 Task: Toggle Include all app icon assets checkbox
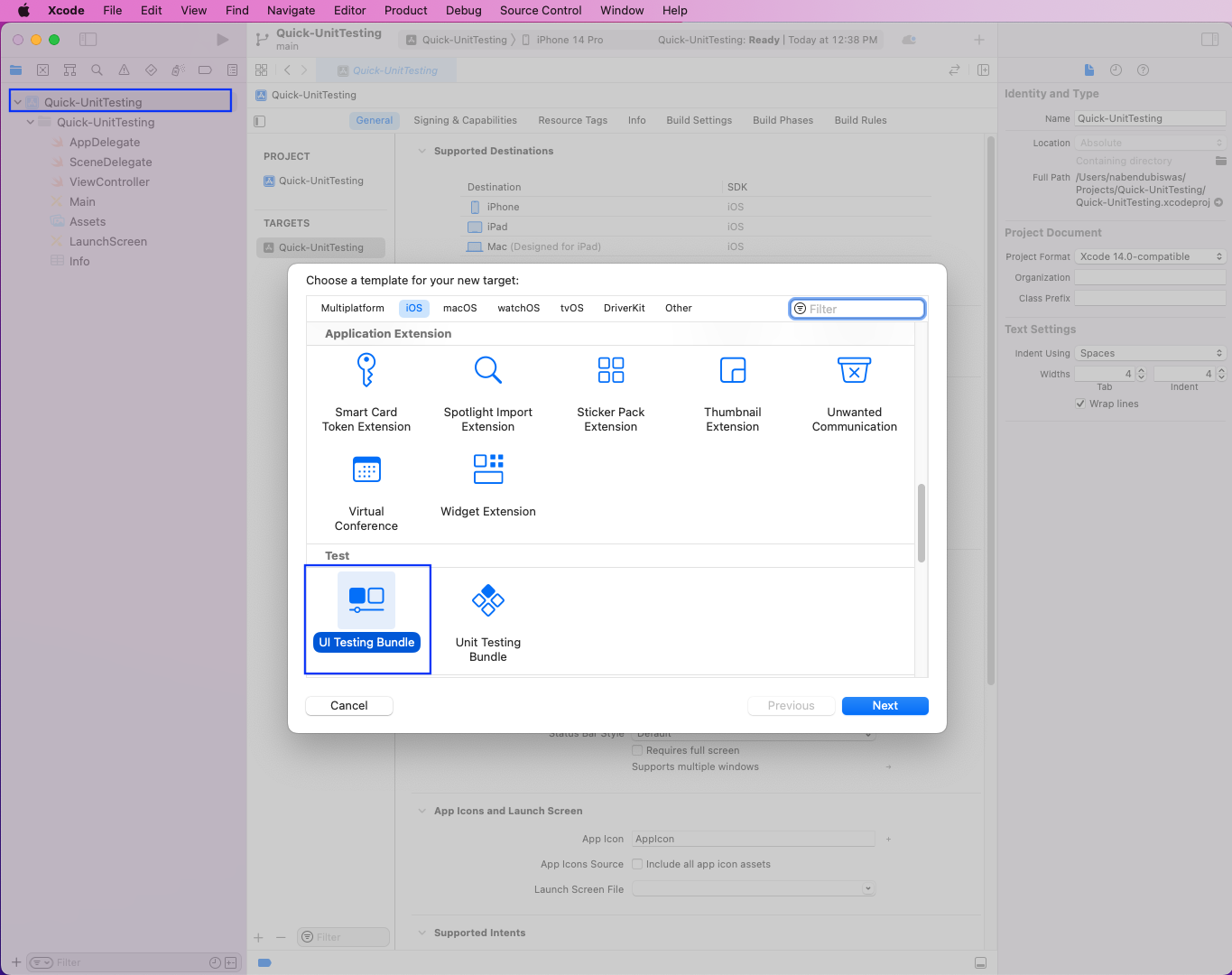[x=637, y=864]
